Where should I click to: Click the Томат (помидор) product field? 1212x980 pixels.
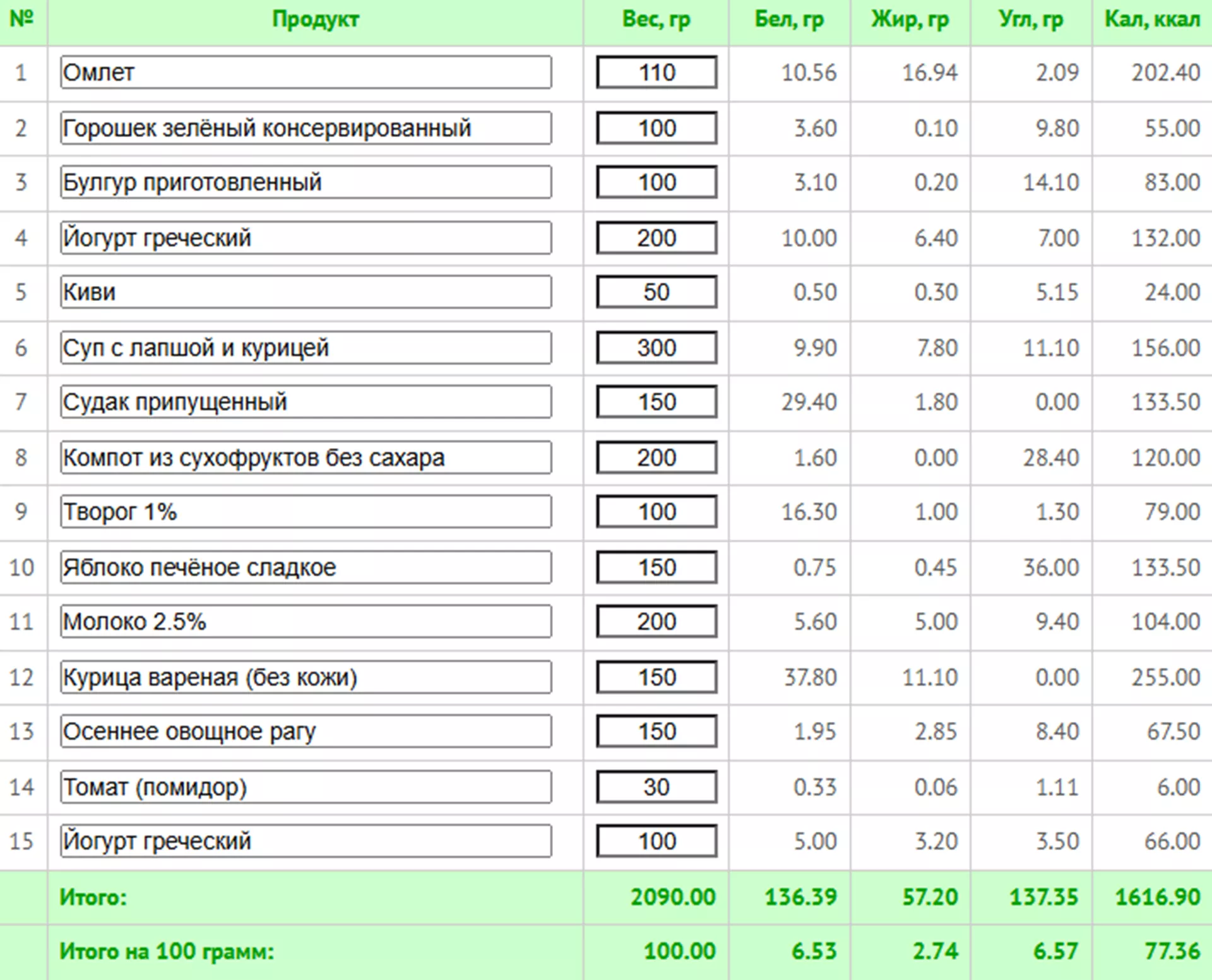point(306,787)
